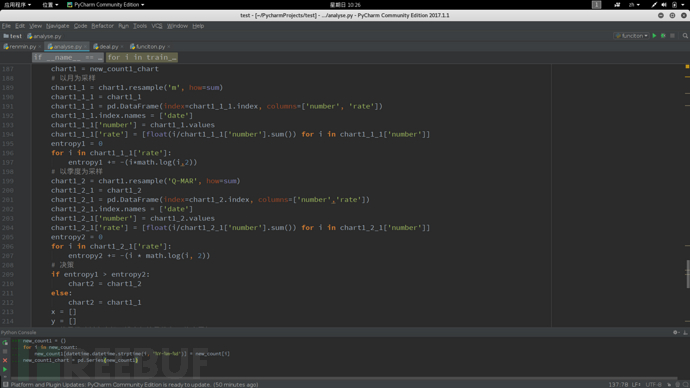The image size is (690, 388).
Task: Click the console horizontal scrollbar
Action: 343,378
